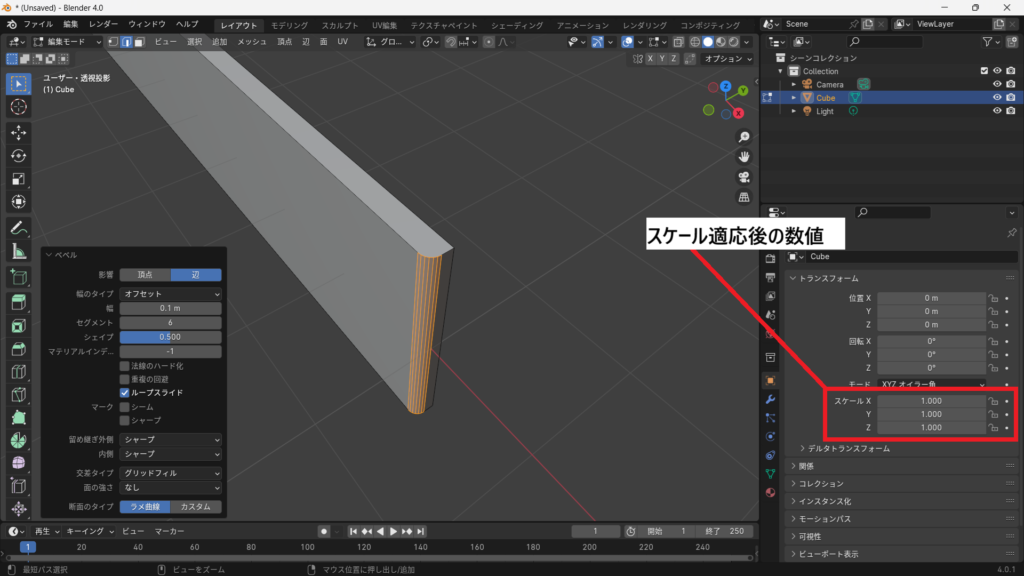Enable the 法線のハード化 checkbox
The height and width of the screenshot is (576, 1024).
pos(125,366)
